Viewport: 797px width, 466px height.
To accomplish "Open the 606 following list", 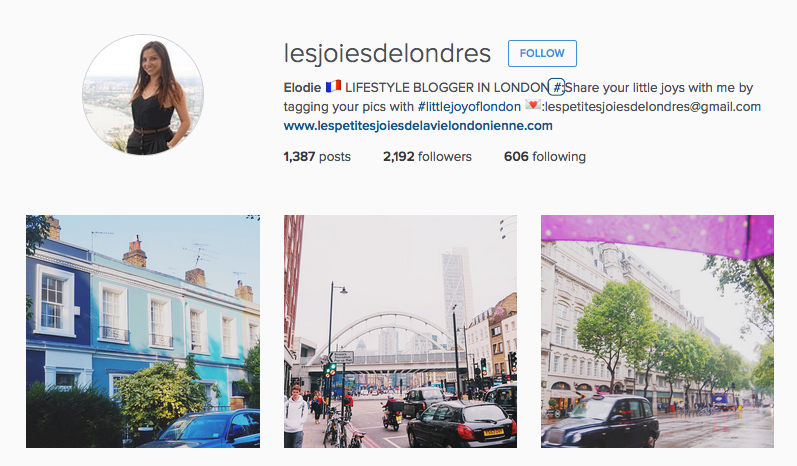I will click(545, 157).
